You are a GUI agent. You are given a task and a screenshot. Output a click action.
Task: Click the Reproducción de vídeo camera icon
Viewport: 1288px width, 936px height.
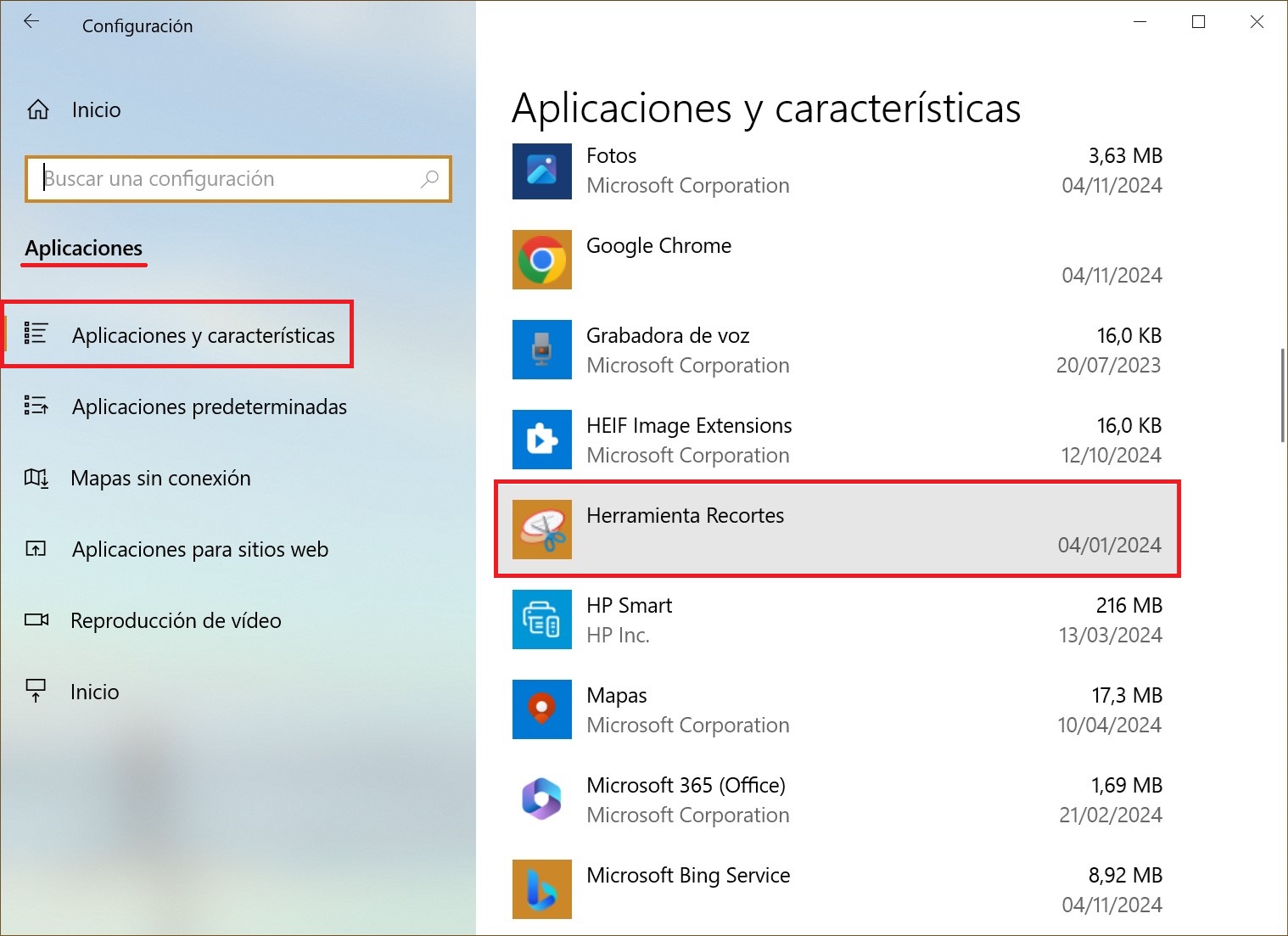click(36, 619)
